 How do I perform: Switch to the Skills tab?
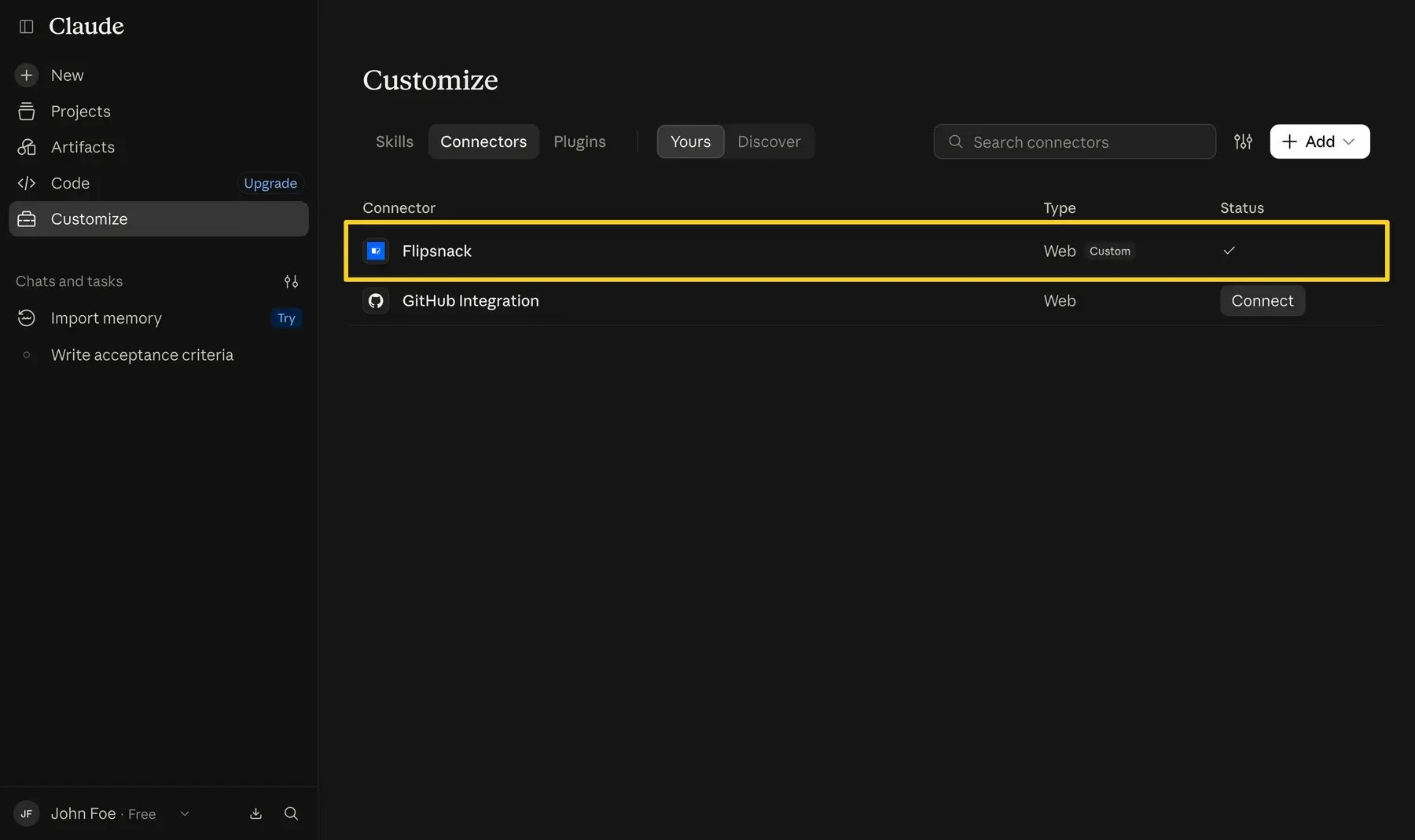click(394, 141)
